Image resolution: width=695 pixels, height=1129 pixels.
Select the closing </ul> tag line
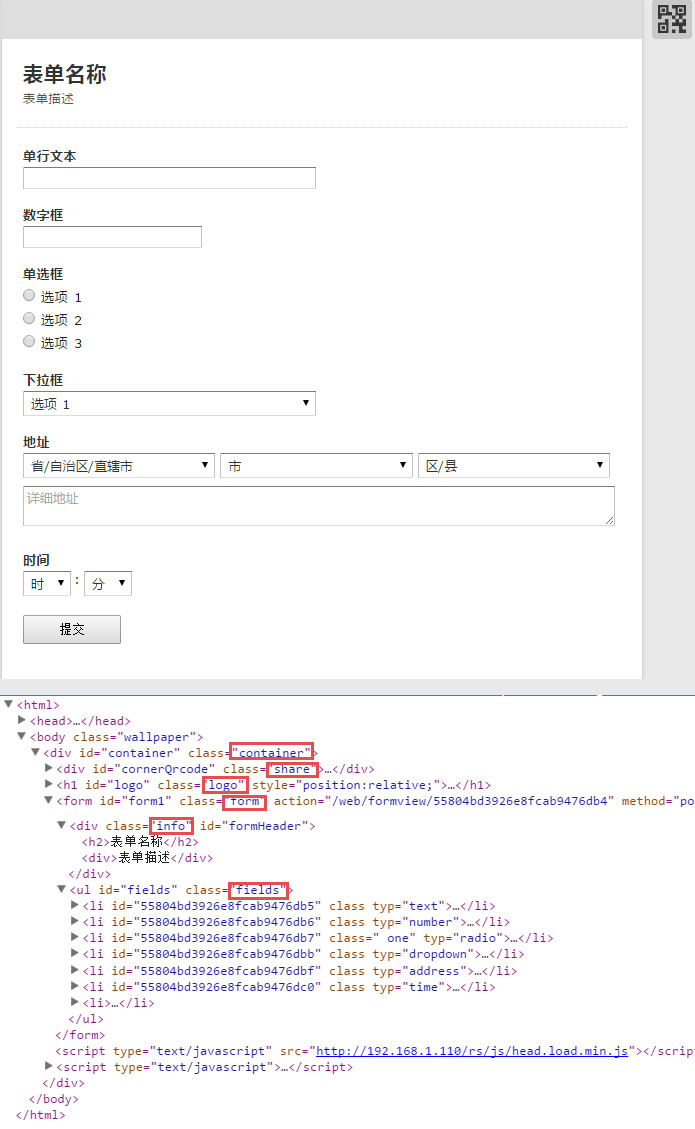coord(86,1019)
